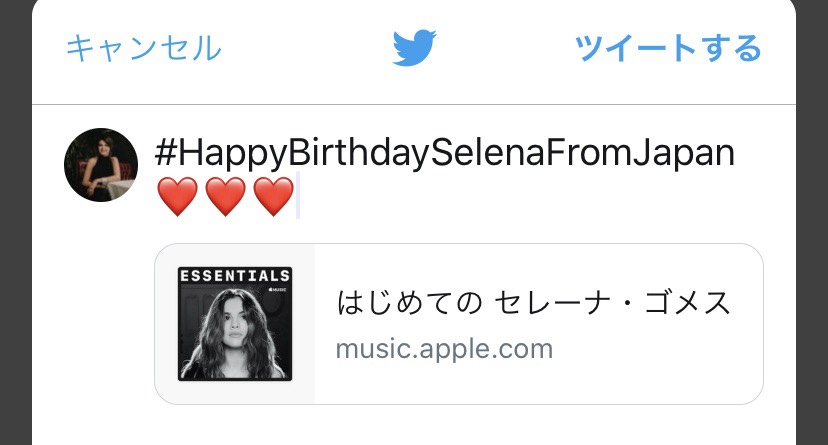Select the middle red heart emoji

(226, 196)
